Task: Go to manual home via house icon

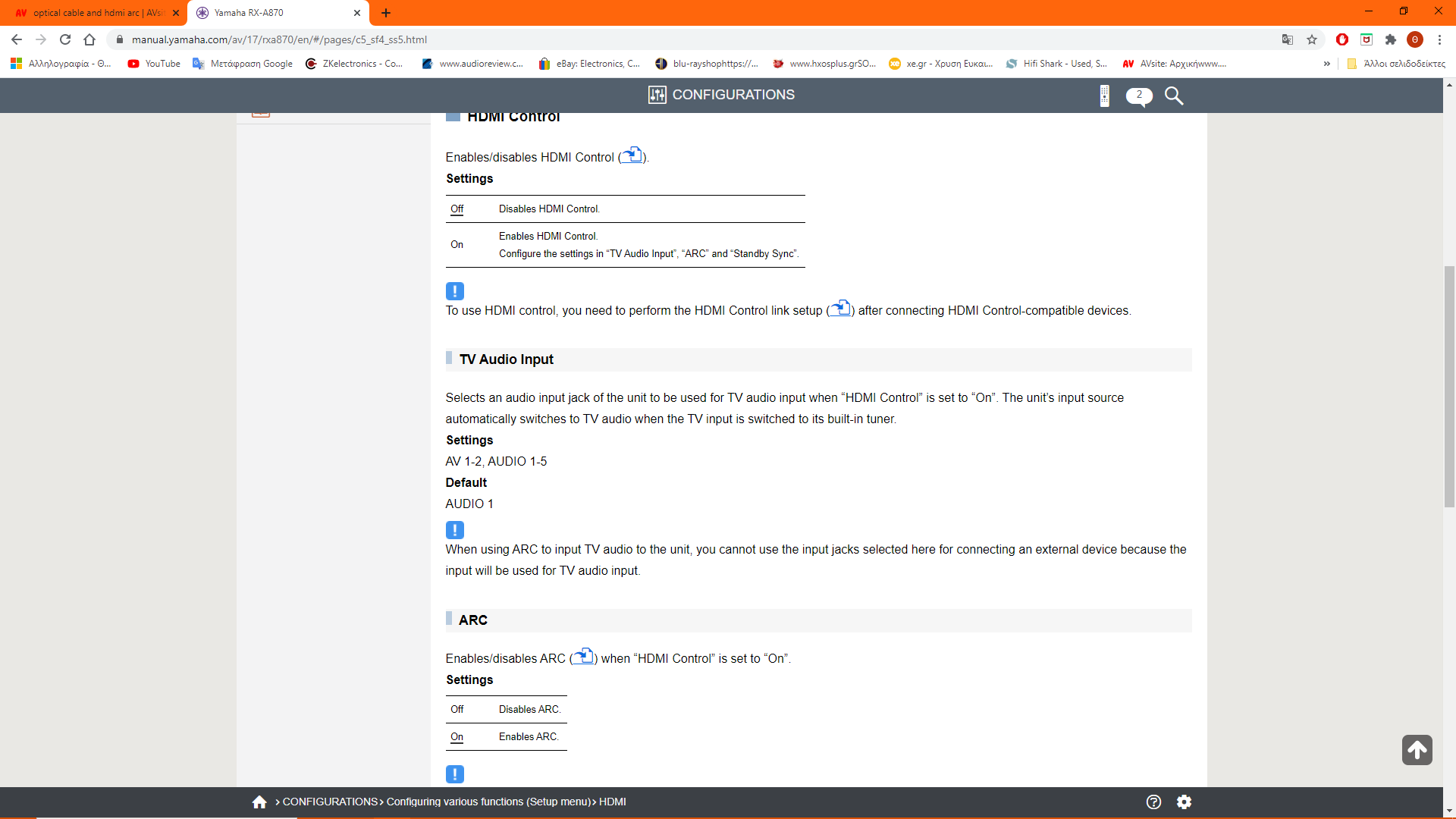Action: 259,802
